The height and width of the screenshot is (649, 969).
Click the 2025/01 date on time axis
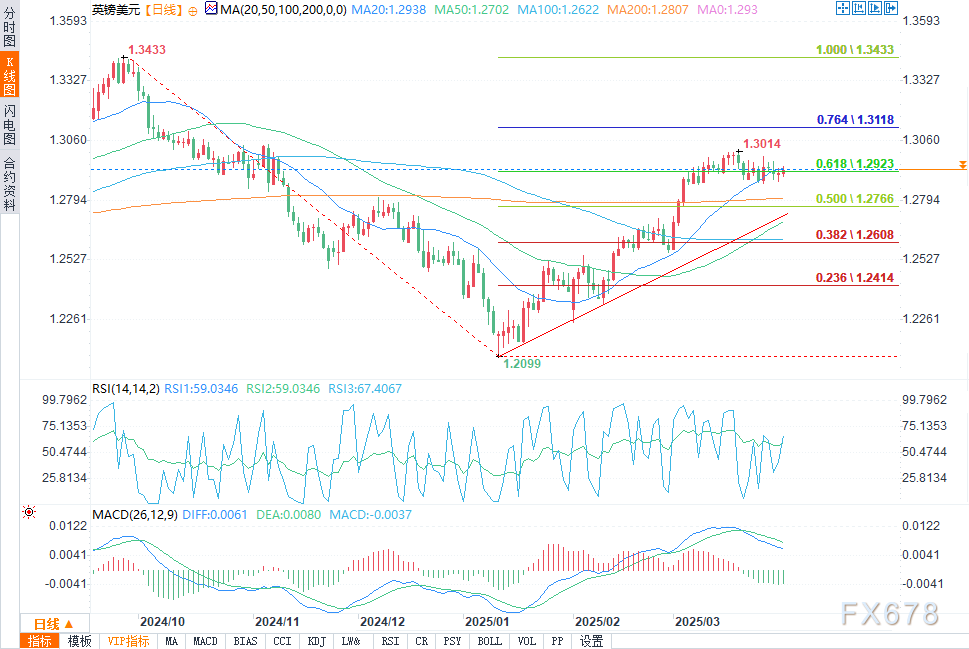click(487, 622)
